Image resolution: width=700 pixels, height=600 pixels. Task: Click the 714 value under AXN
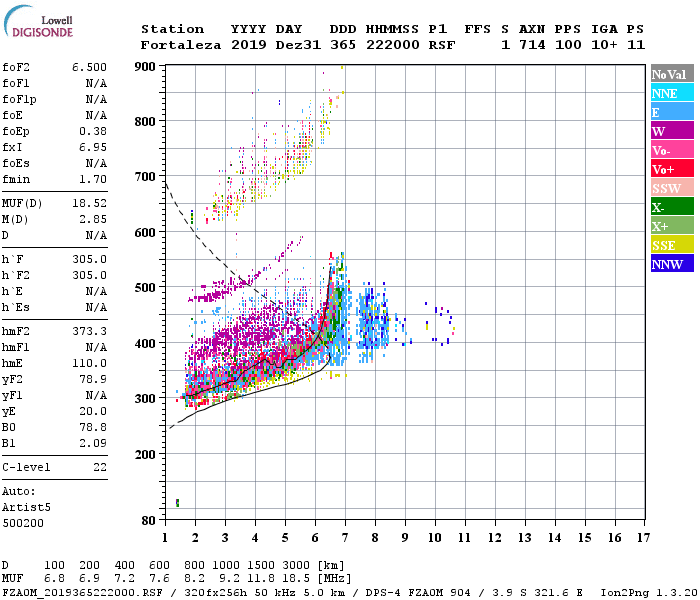point(532,45)
